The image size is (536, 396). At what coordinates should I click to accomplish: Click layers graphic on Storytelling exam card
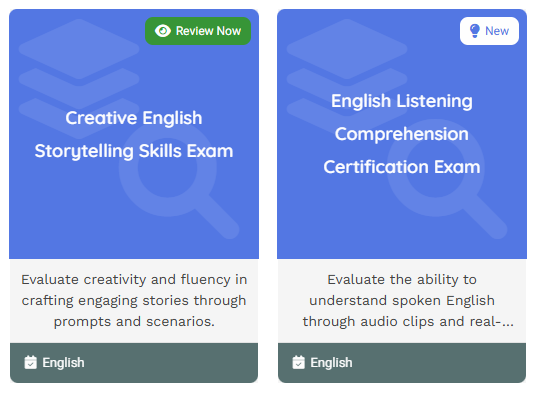pyautogui.click(x=79, y=79)
